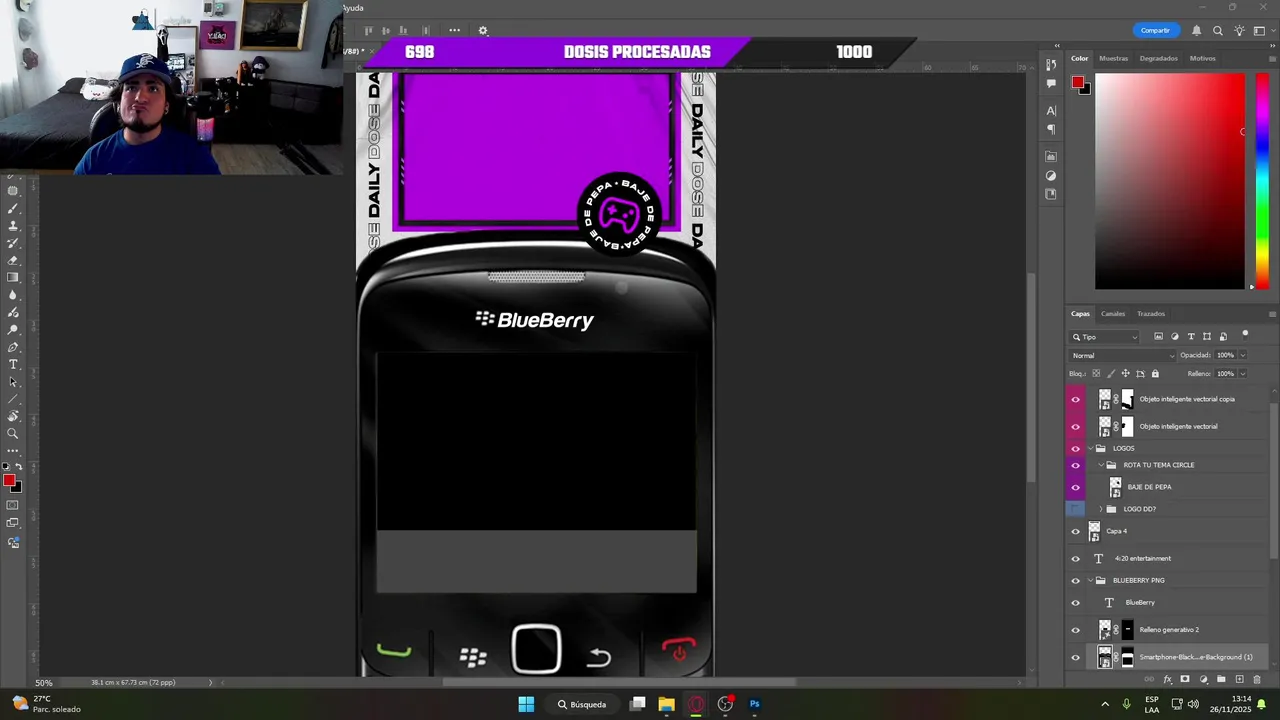
Task: Delete layer trash icon
Action: [1257, 680]
